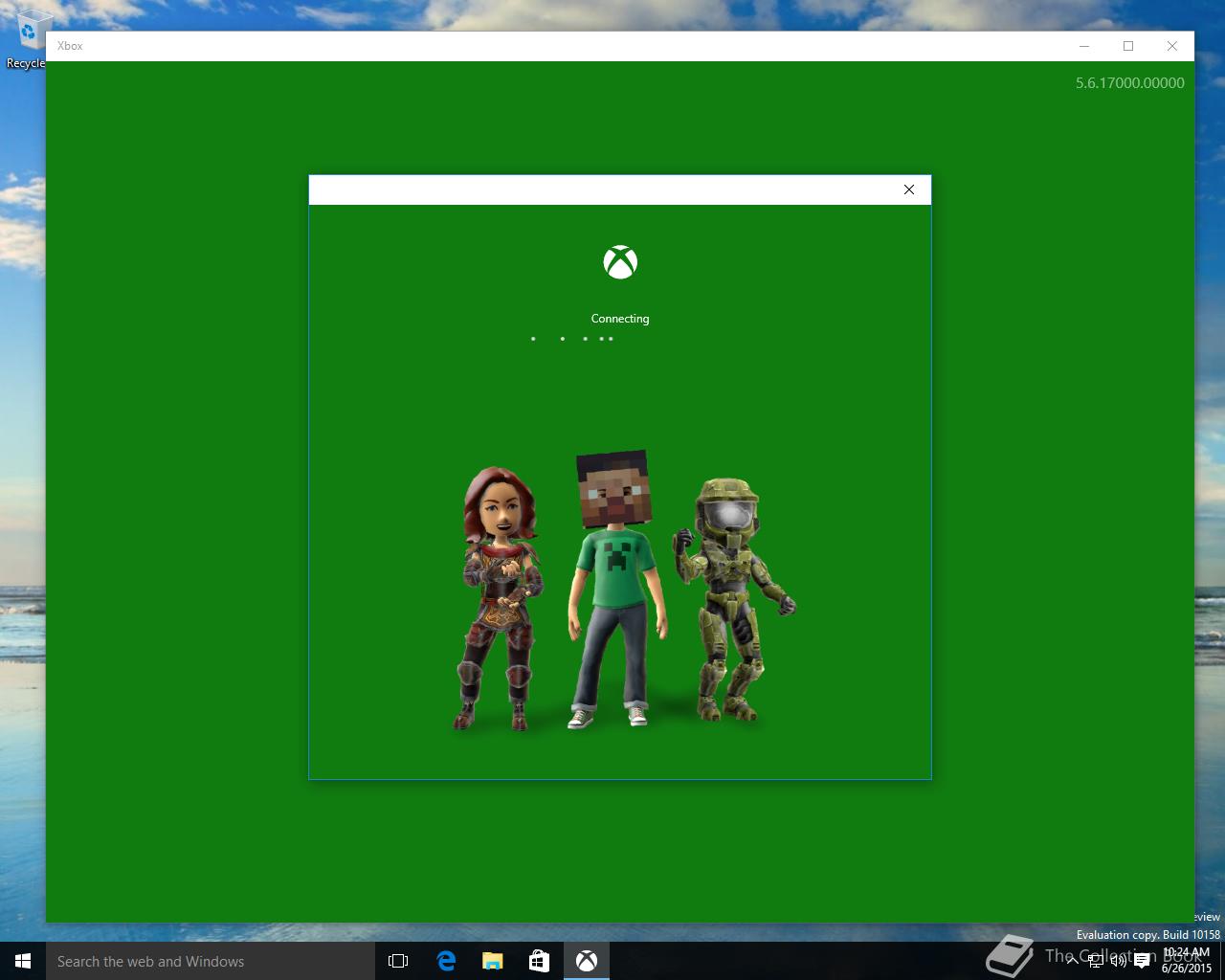
Task: Open the Windows Start menu
Action: click(23, 961)
